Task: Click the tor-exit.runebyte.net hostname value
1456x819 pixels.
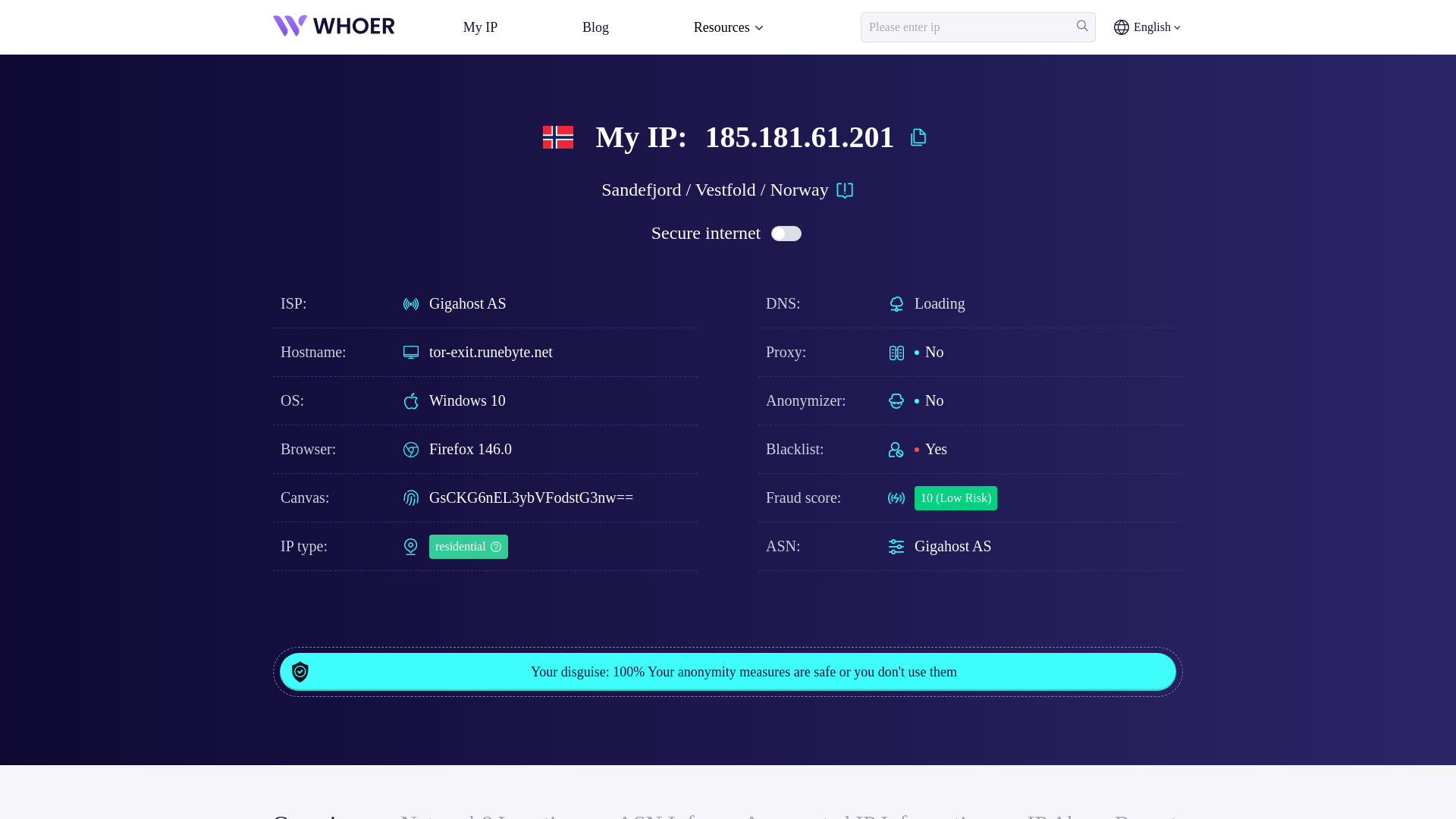Action: [x=491, y=352]
